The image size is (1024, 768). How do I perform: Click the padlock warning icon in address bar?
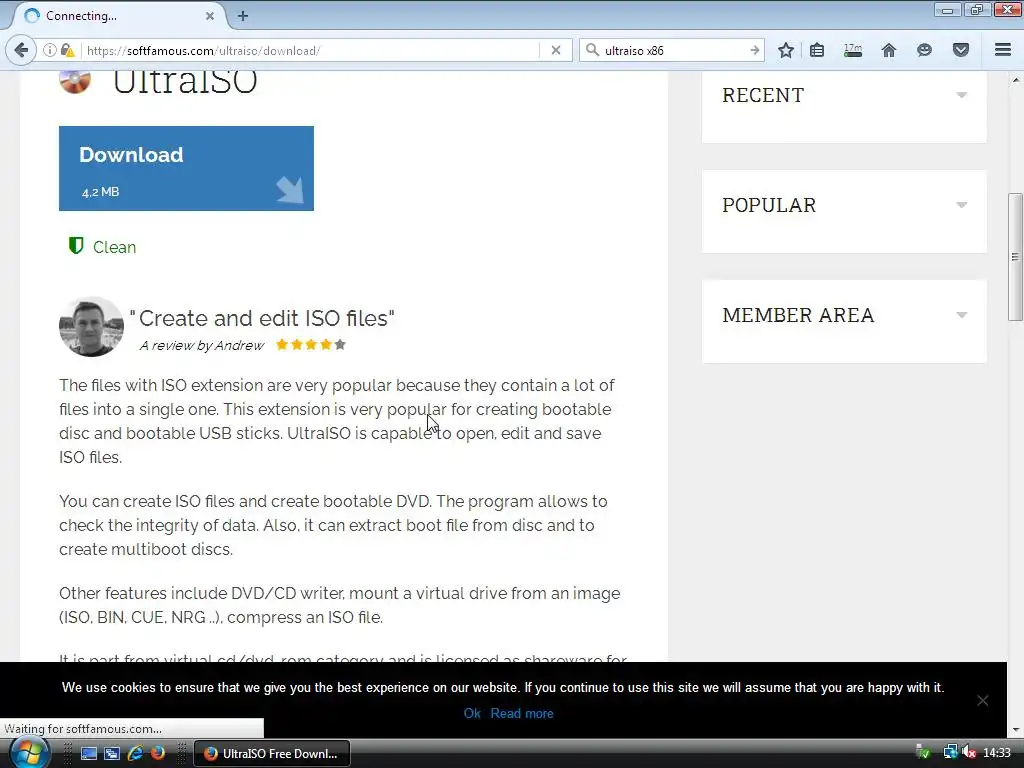67,50
